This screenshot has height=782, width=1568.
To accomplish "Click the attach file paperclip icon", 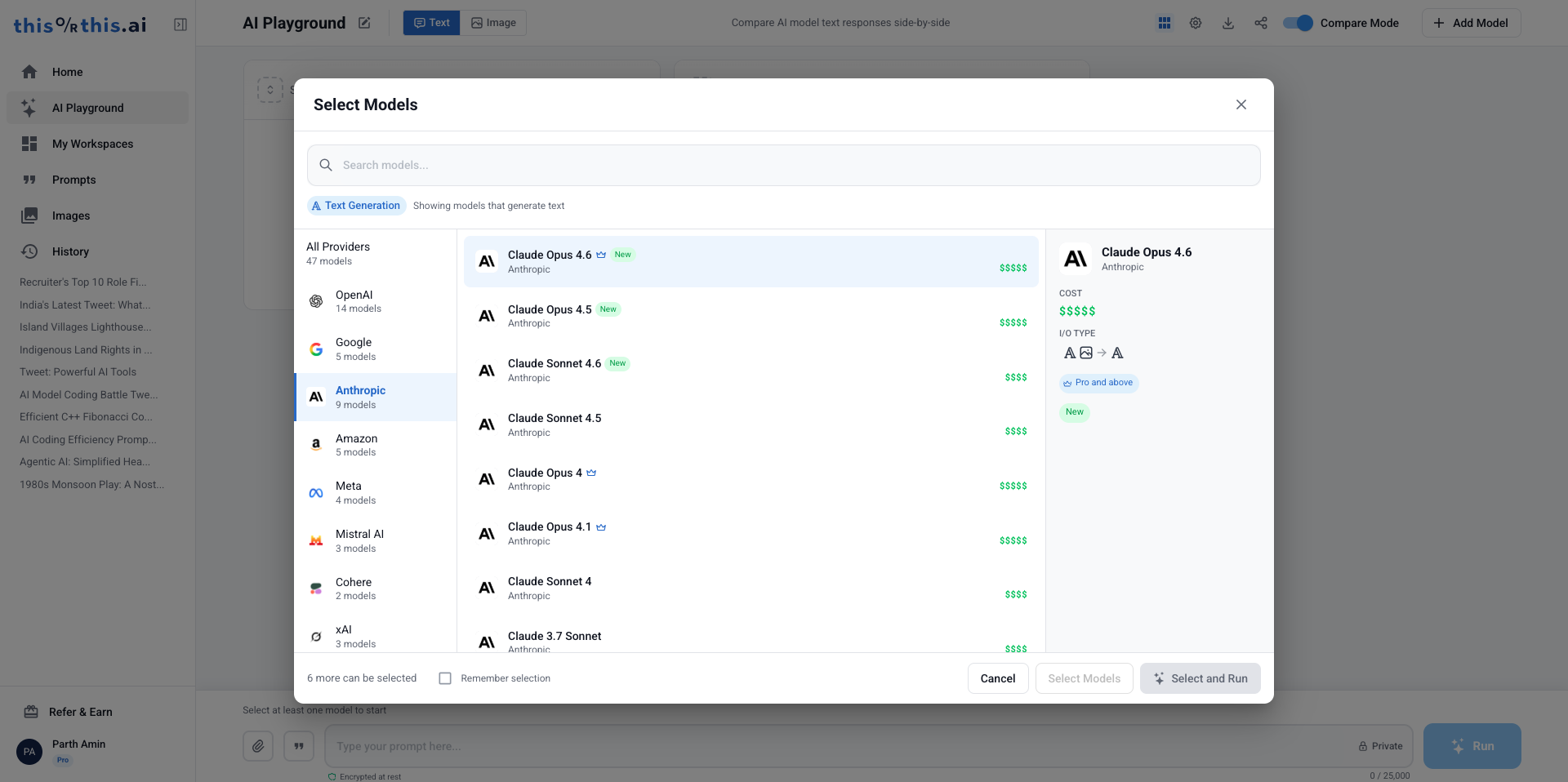I will (258, 746).
